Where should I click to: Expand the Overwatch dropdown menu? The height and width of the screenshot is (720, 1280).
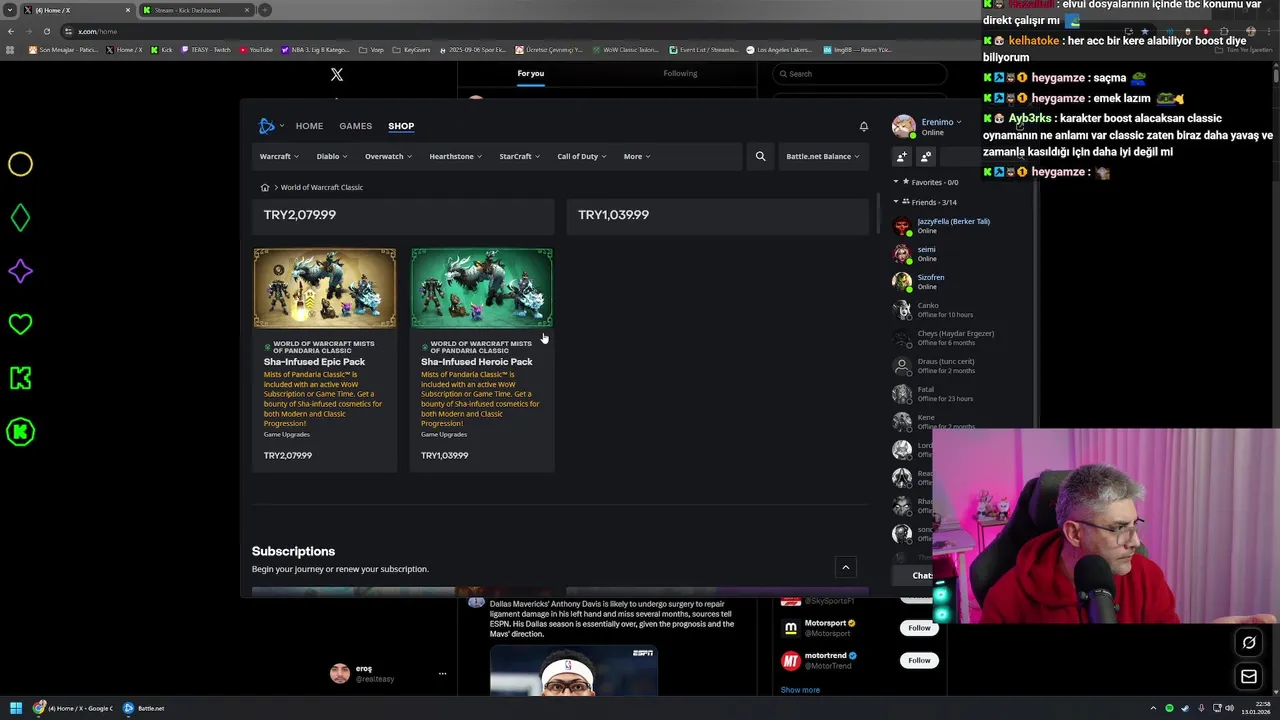389,156
